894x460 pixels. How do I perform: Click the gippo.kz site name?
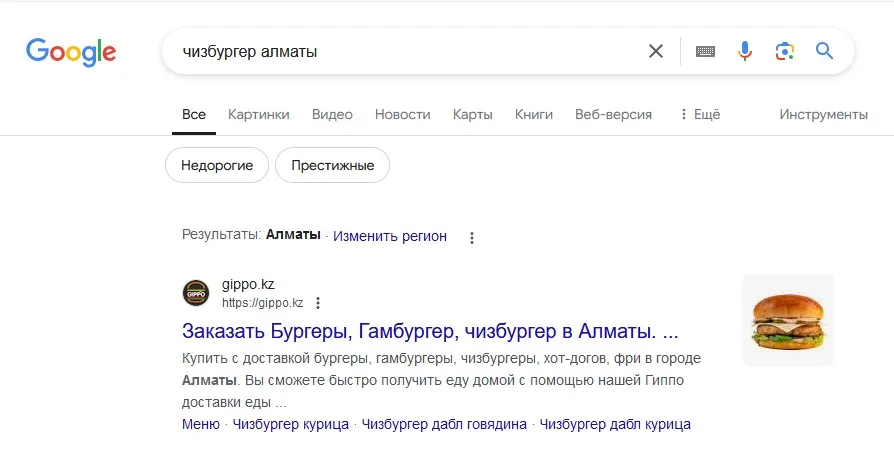pyautogui.click(x=248, y=284)
